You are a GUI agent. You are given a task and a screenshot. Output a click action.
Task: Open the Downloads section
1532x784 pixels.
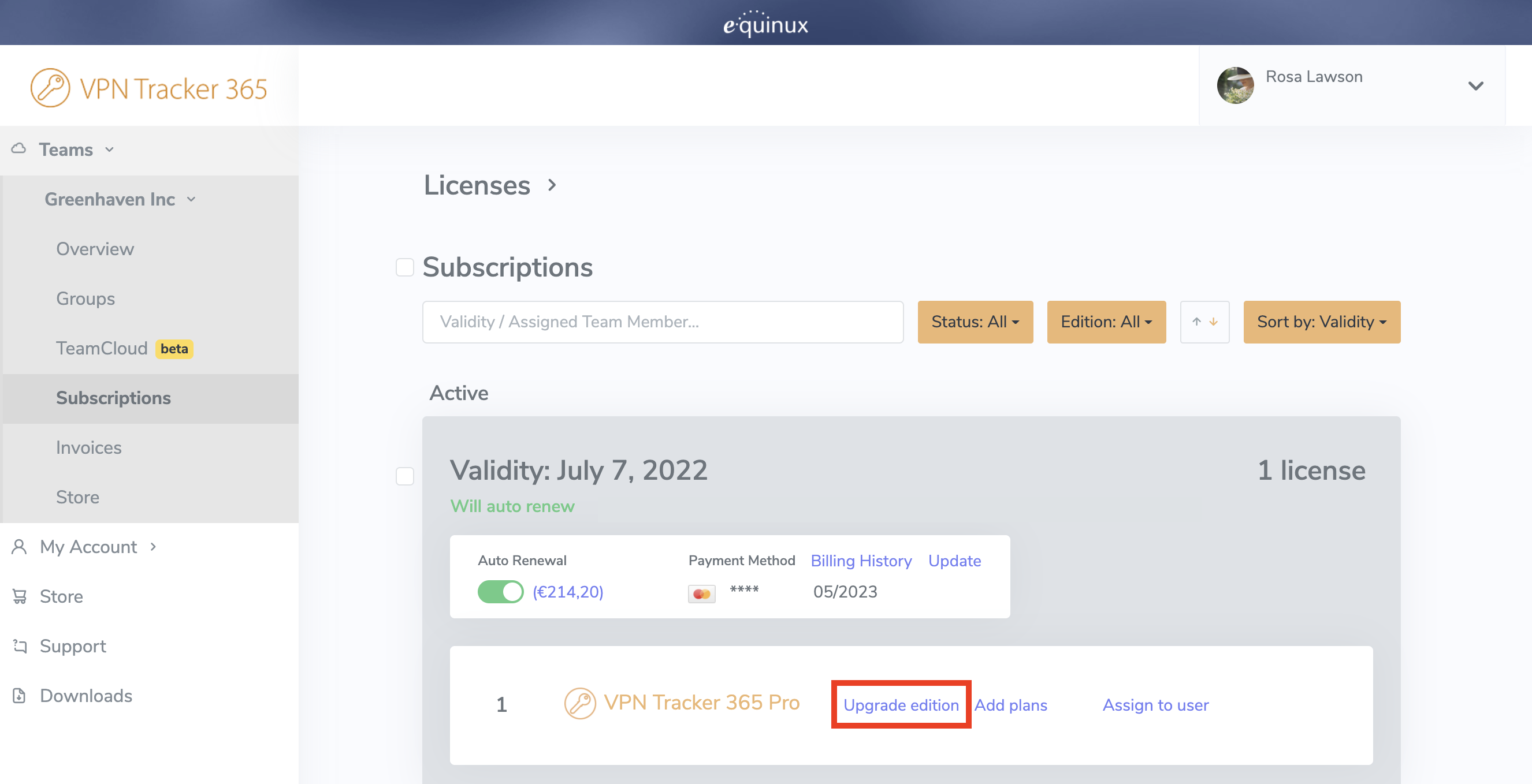(86, 696)
